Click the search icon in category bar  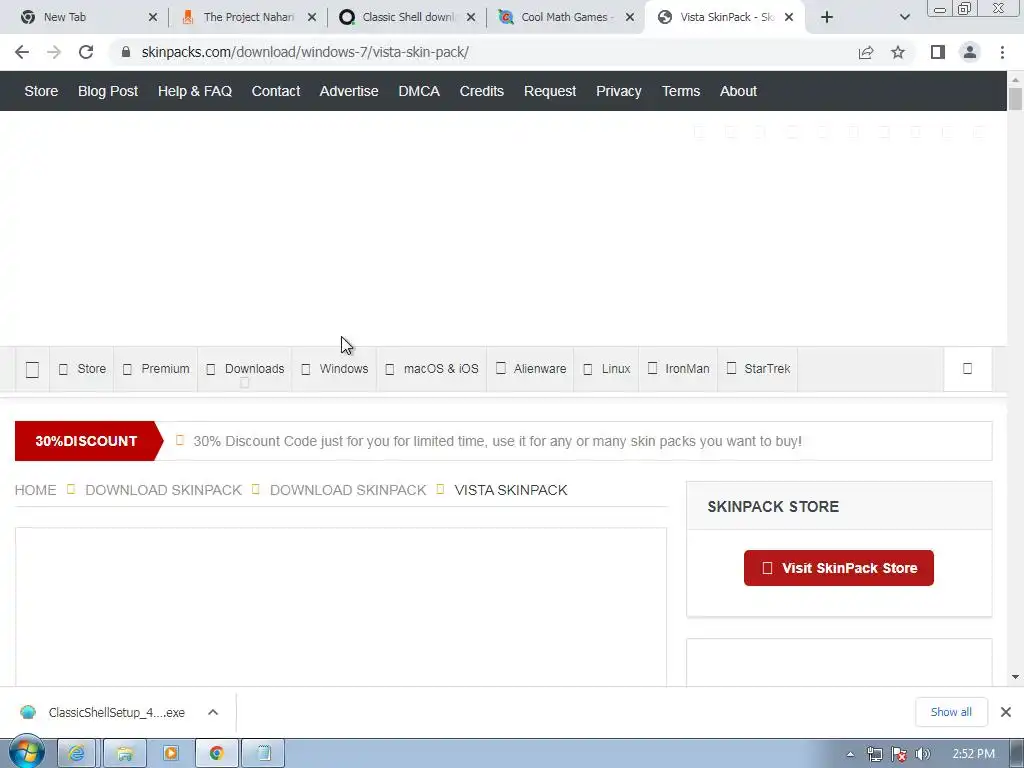click(x=968, y=369)
